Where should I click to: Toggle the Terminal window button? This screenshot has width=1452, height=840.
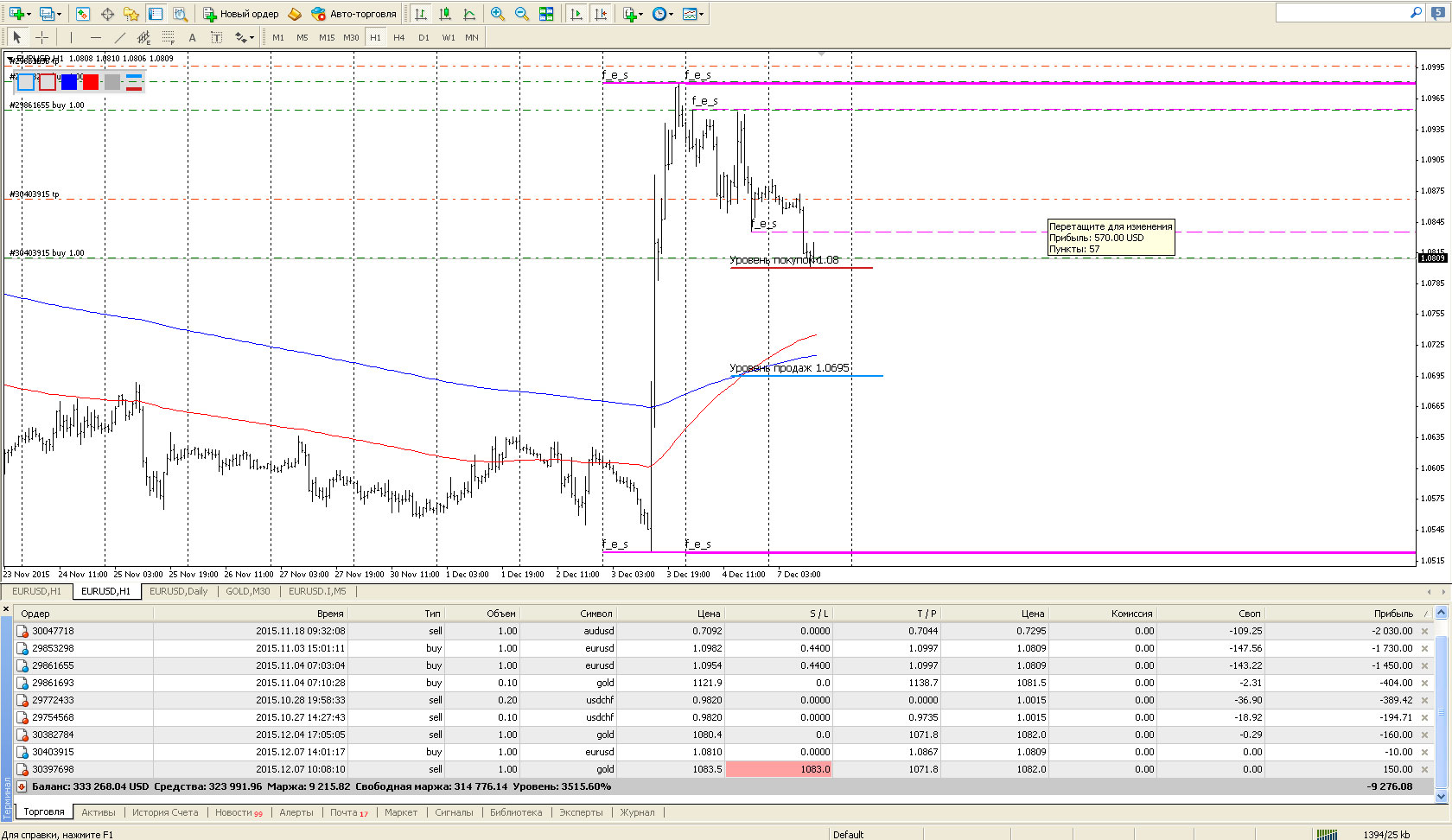156,14
